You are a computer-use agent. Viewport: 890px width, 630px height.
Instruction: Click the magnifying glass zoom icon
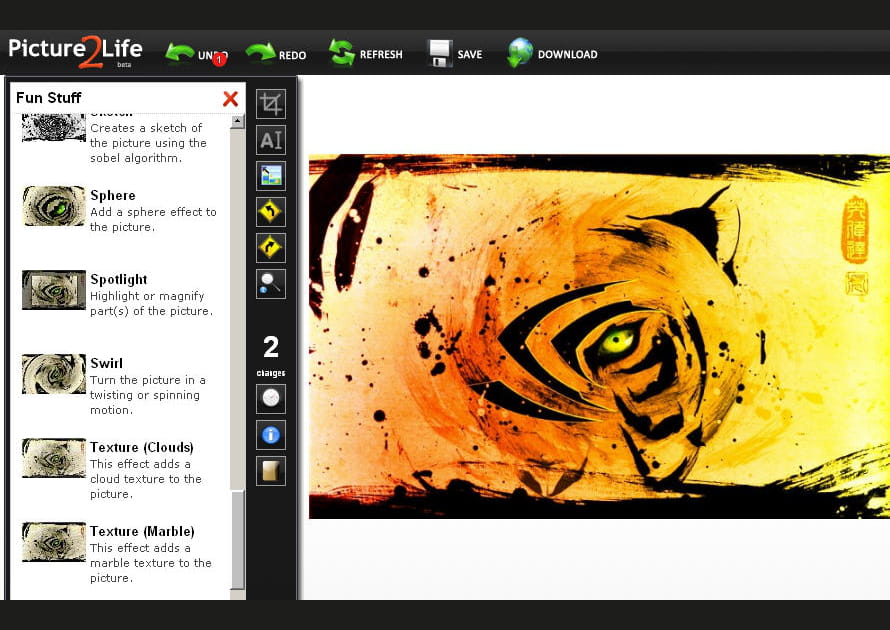point(271,283)
